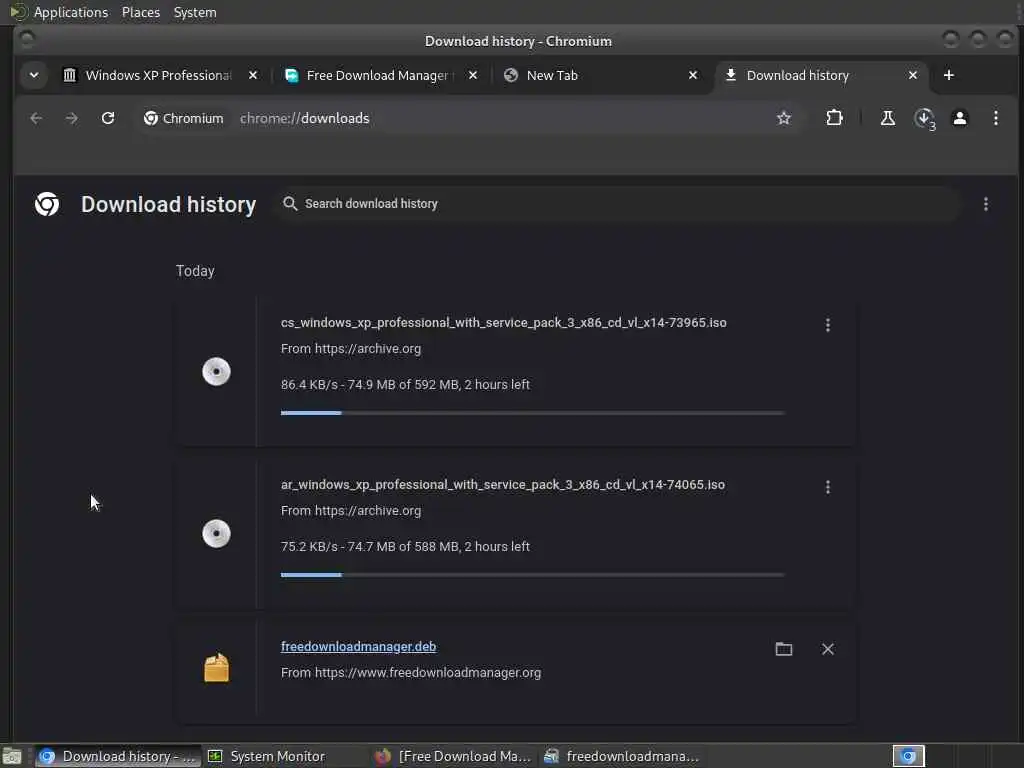Image resolution: width=1024 pixels, height=768 pixels.
Task: Click the 75.2 KB/s download status text
Action: click(x=405, y=547)
